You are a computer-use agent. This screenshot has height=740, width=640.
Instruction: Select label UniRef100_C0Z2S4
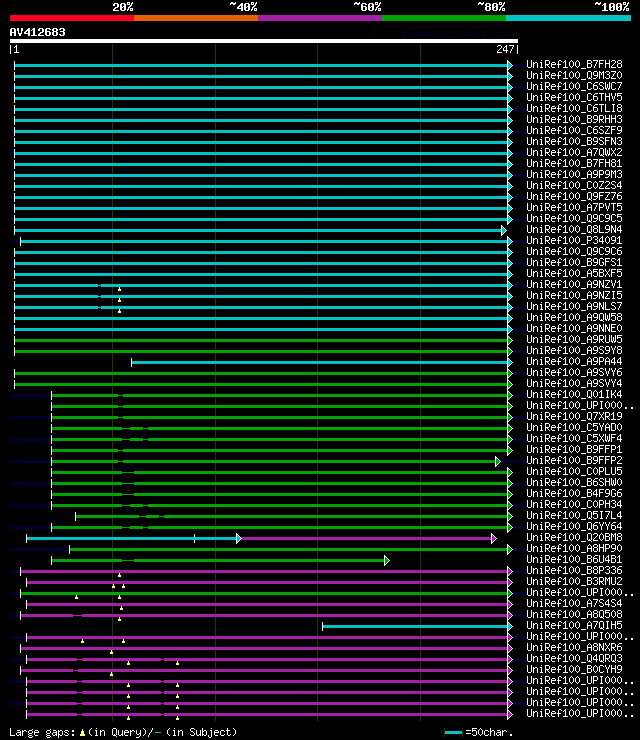coord(574,185)
